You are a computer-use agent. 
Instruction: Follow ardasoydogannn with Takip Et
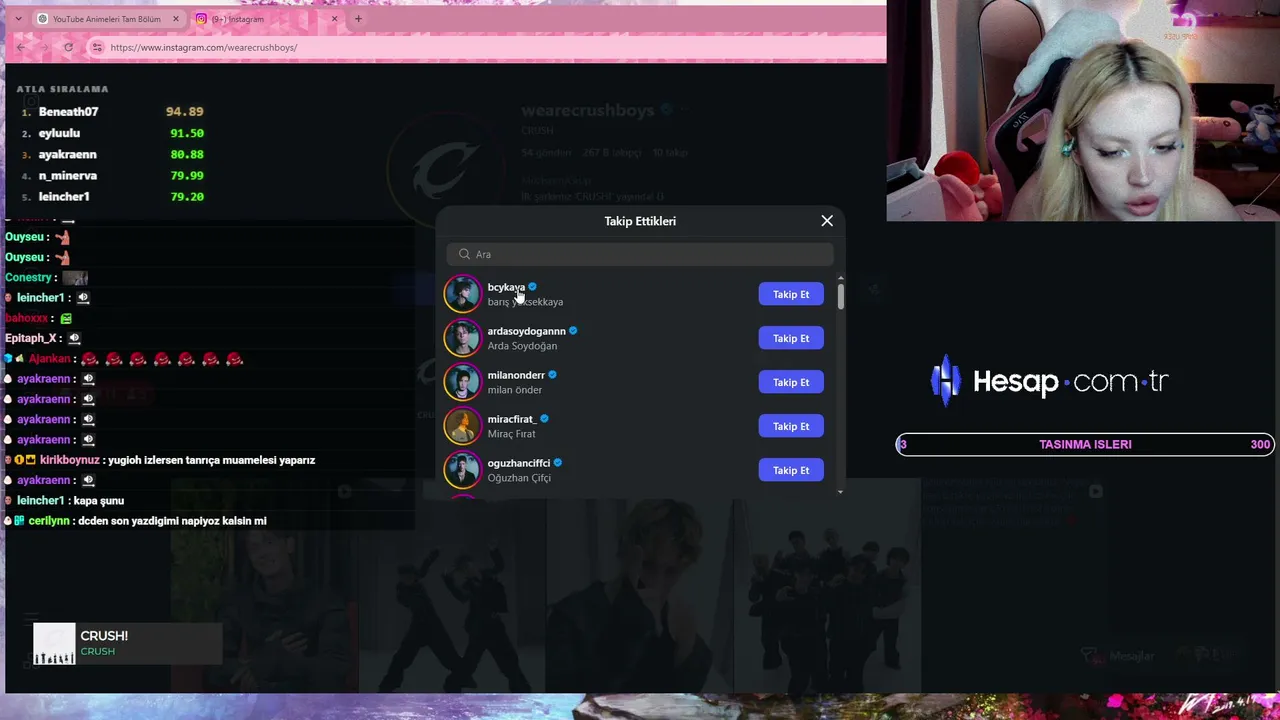click(791, 338)
